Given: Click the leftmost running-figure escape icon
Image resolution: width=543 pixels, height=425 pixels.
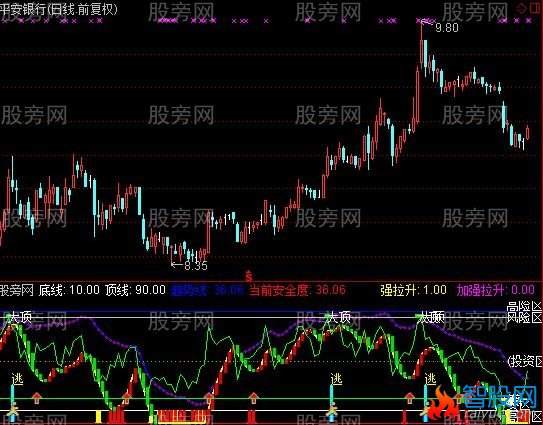Looking at the screenshot, I should point(13,410).
